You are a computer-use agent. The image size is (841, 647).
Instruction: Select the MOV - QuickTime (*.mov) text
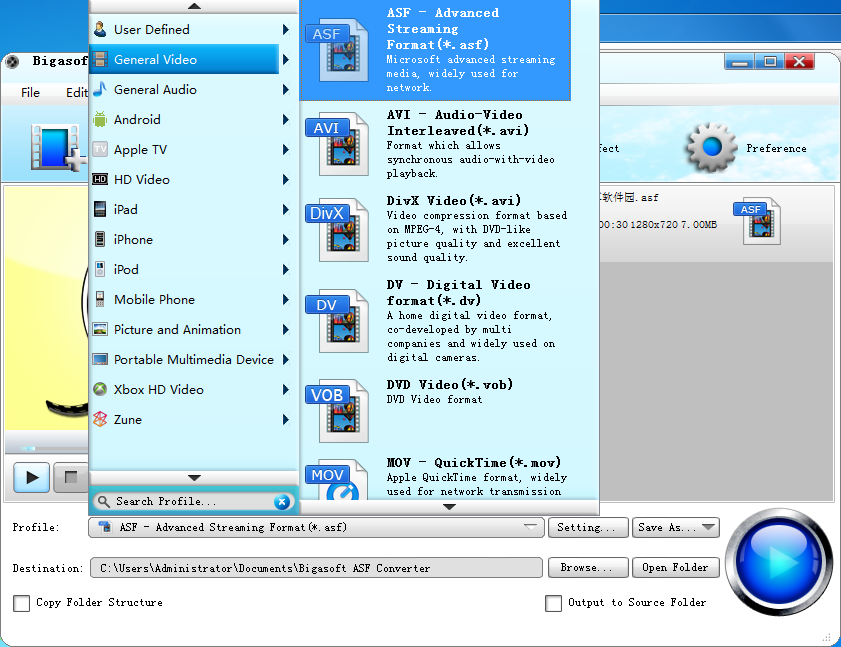[474, 462]
